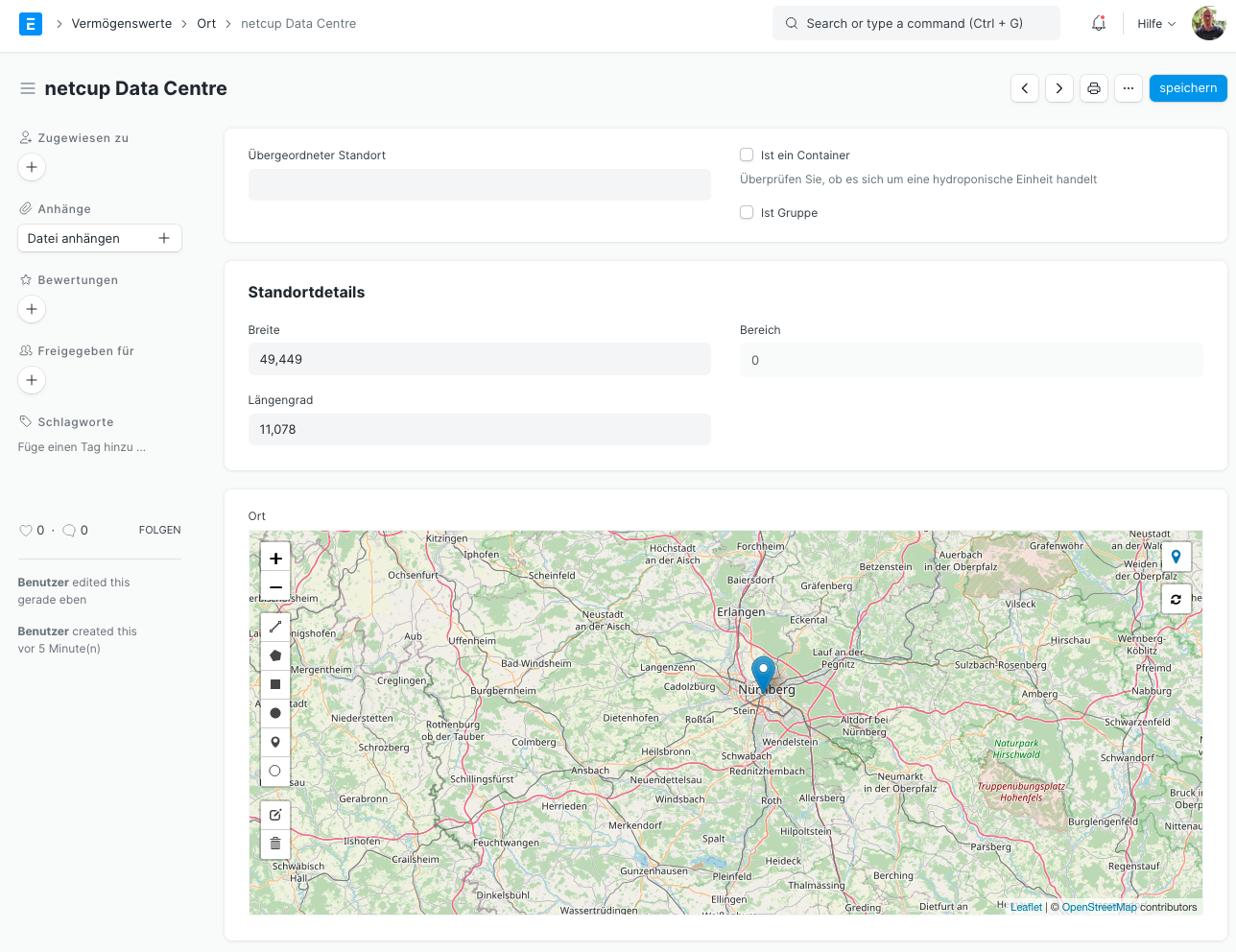Click the Breite input field
Image resolution: width=1236 pixels, height=952 pixels.
click(x=480, y=359)
